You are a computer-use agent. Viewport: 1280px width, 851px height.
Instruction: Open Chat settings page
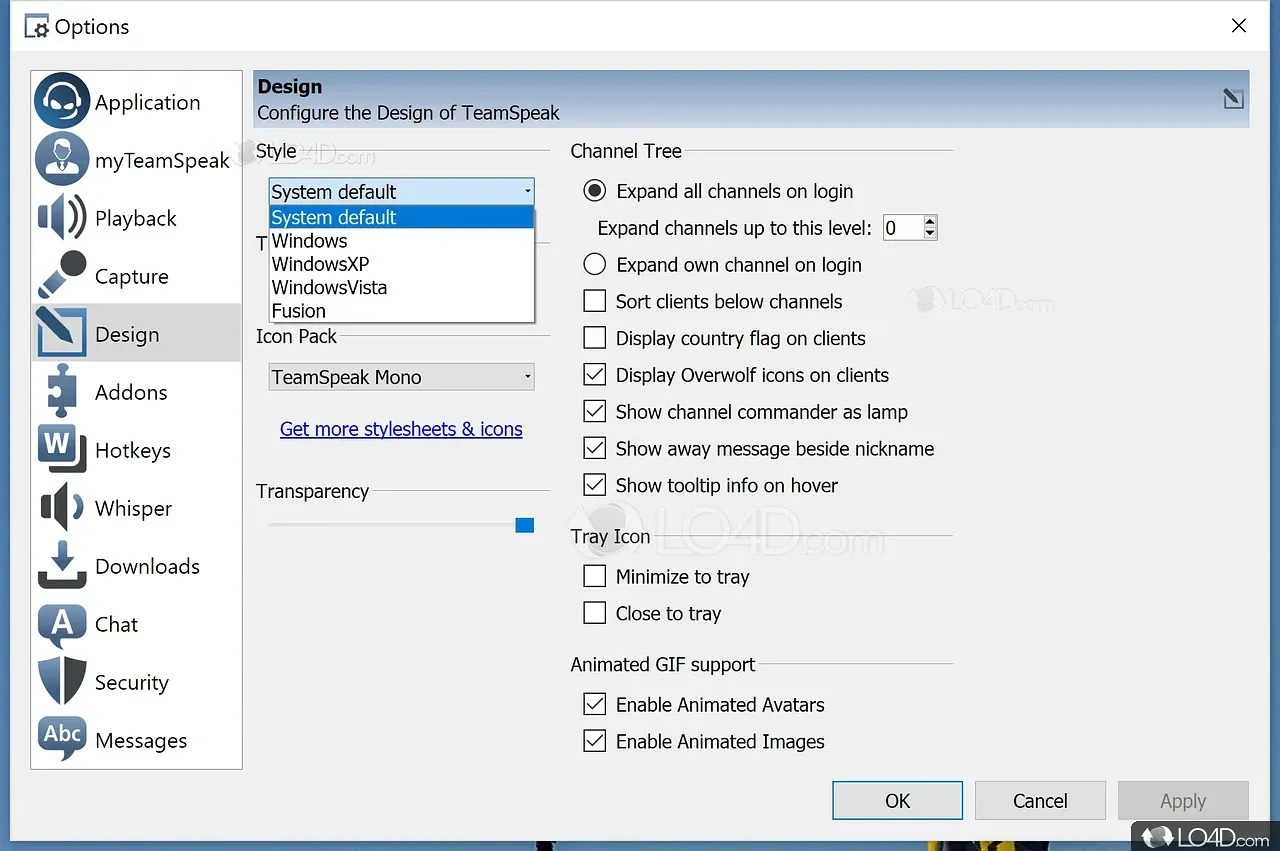tap(136, 624)
